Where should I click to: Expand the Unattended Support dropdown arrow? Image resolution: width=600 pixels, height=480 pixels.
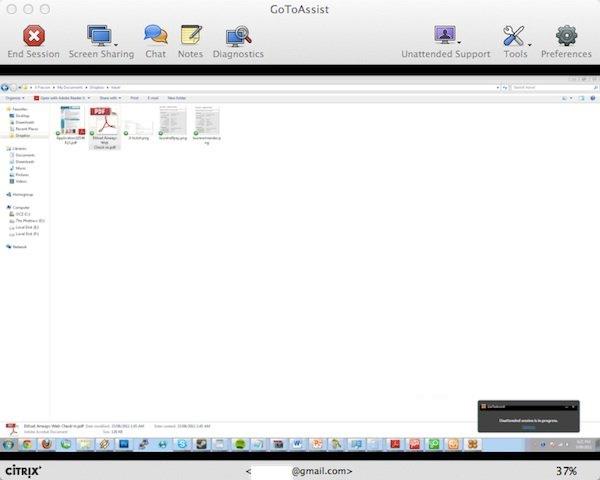tap(459, 42)
